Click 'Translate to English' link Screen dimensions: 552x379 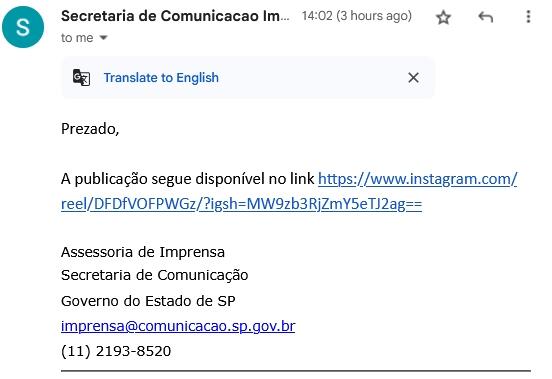[161, 77]
